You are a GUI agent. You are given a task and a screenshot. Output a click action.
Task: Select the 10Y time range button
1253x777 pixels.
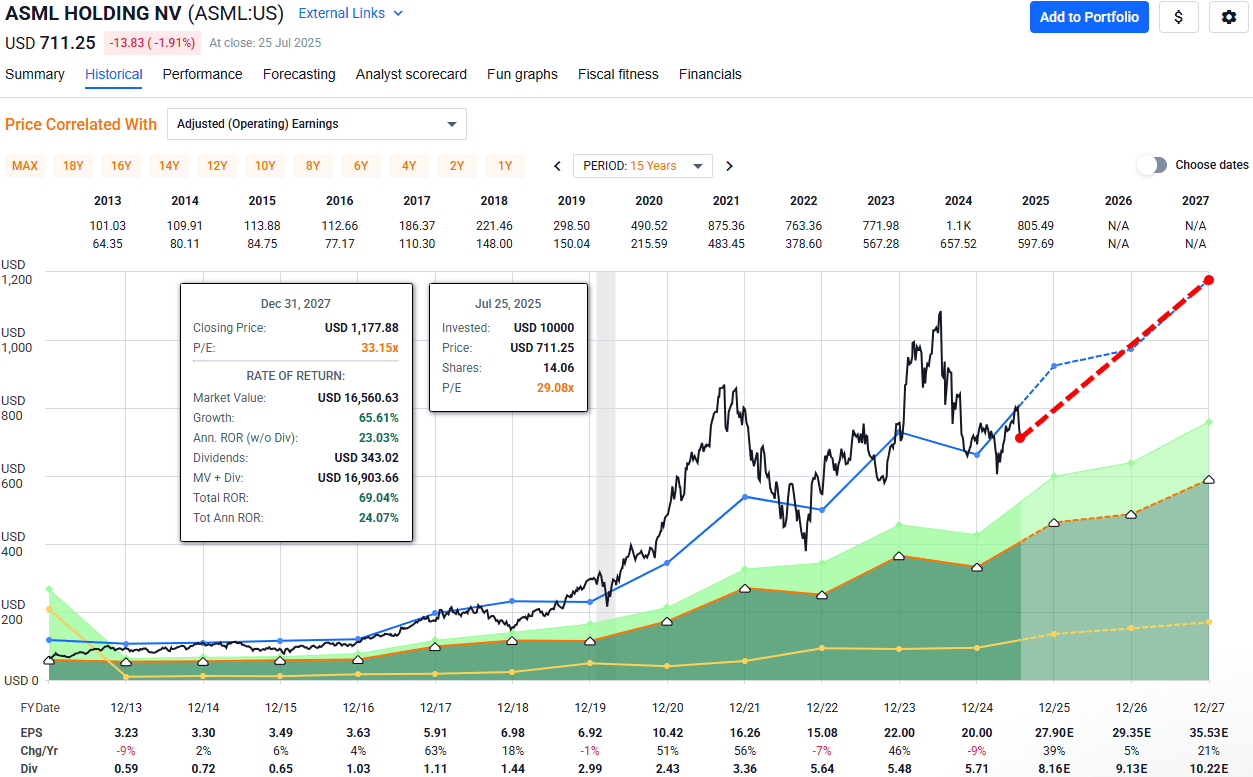click(265, 166)
